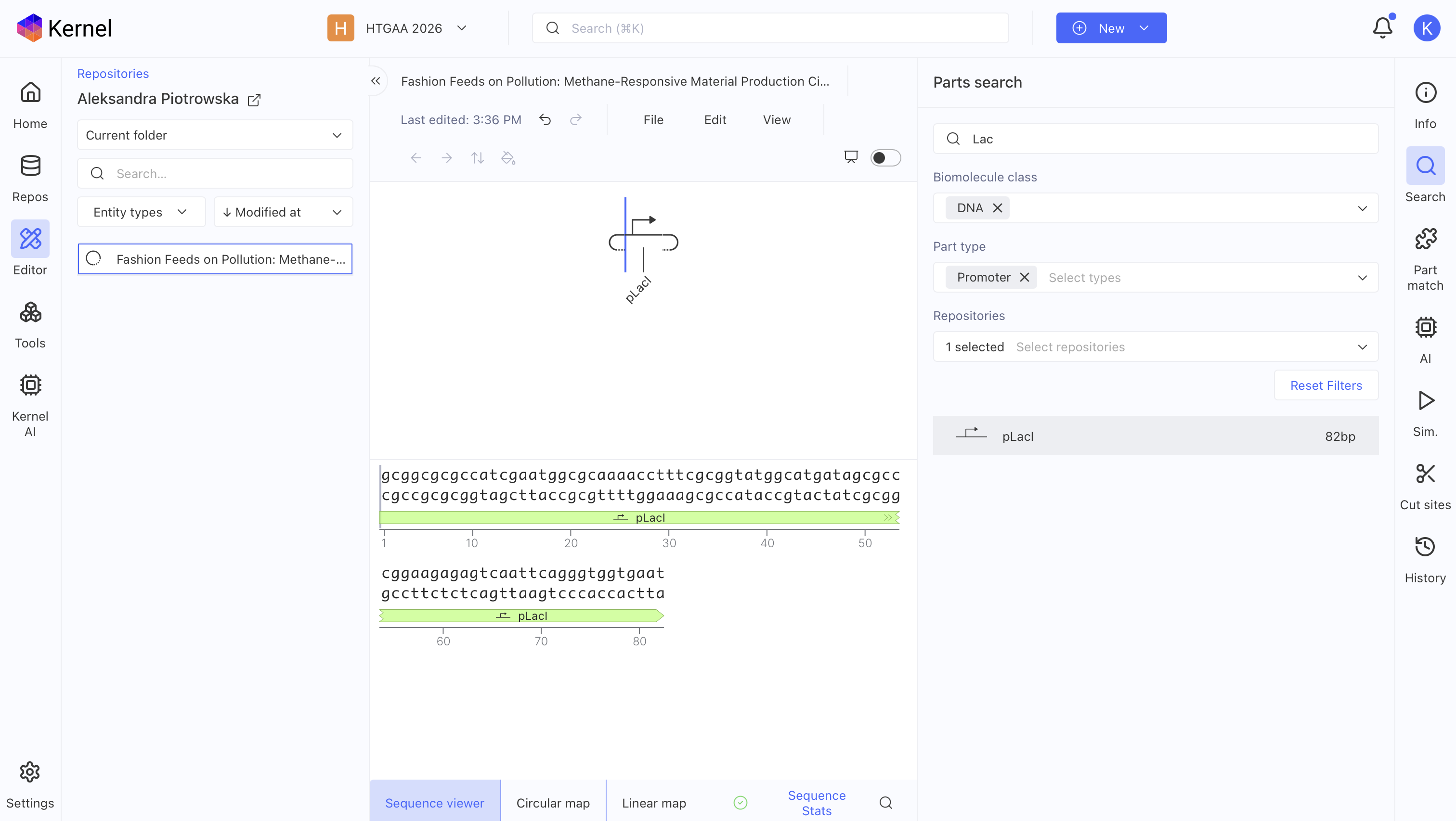This screenshot has width=1456, height=821.
Task: Click the paint bucket color icon
Action: (x=508, y=158)
